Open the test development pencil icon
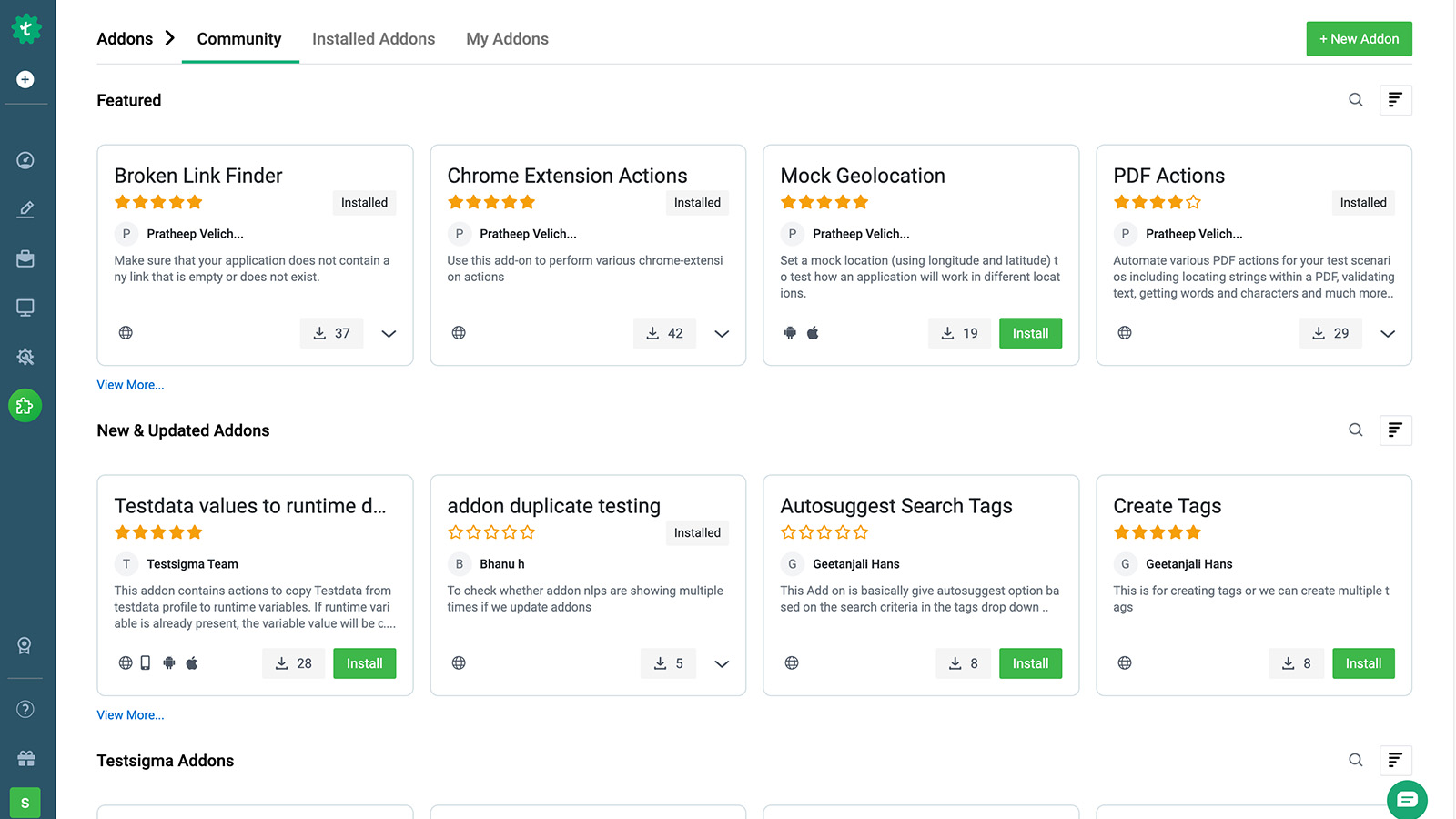Screen dimensions: 1456x819 pyautogui.click(x=25, y=209)
